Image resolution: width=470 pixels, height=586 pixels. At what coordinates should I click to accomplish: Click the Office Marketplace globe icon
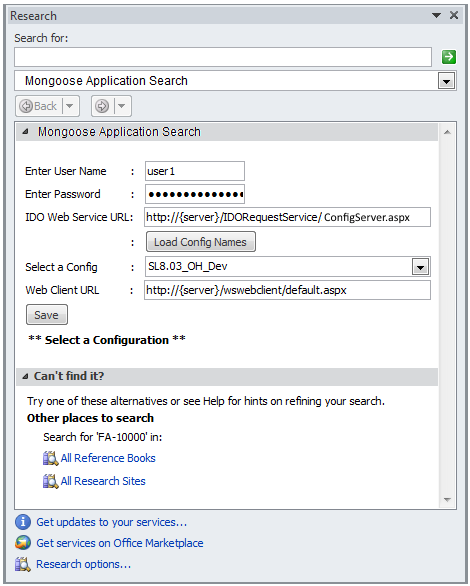pos(23,543)
